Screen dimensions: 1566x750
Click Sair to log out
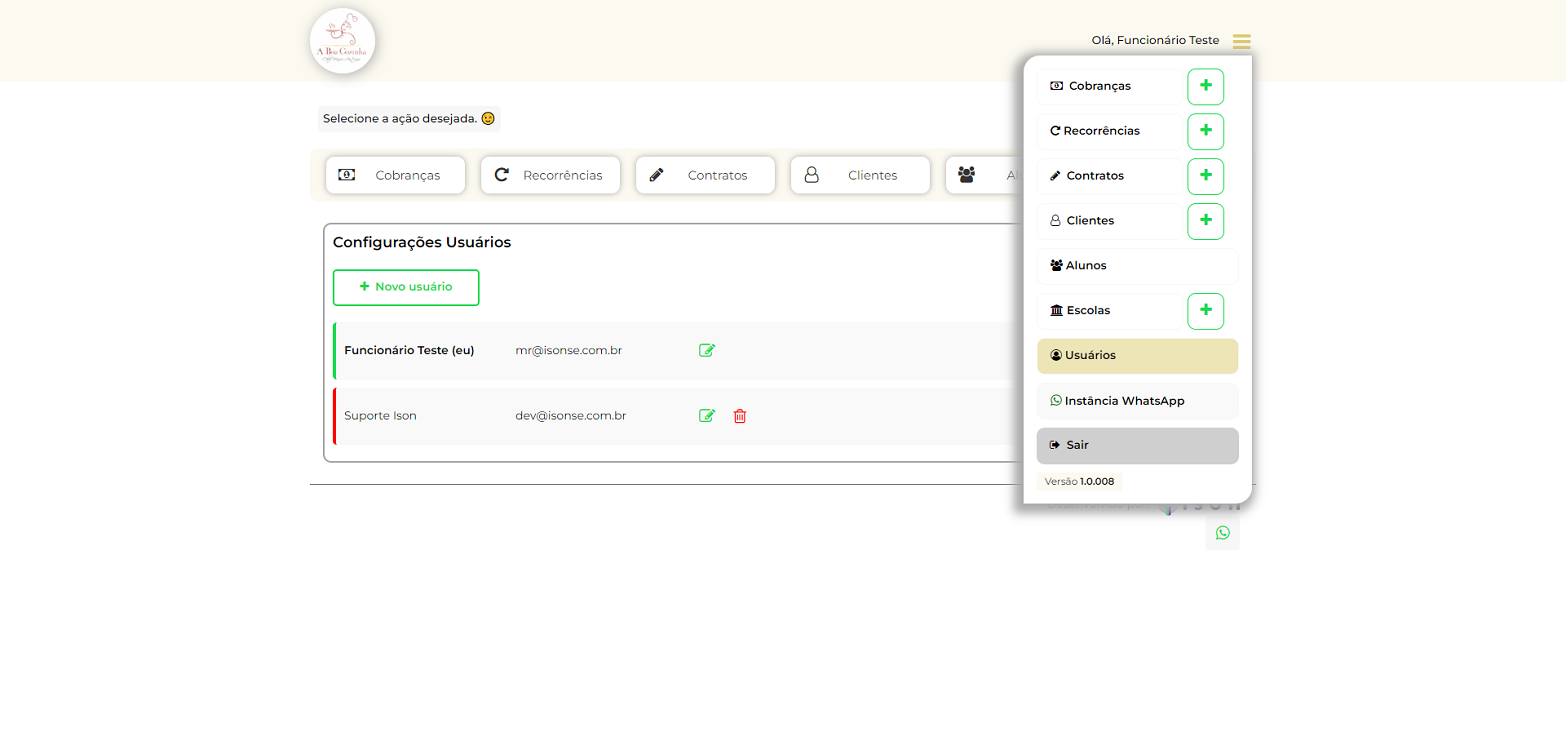pos(1137,446)
